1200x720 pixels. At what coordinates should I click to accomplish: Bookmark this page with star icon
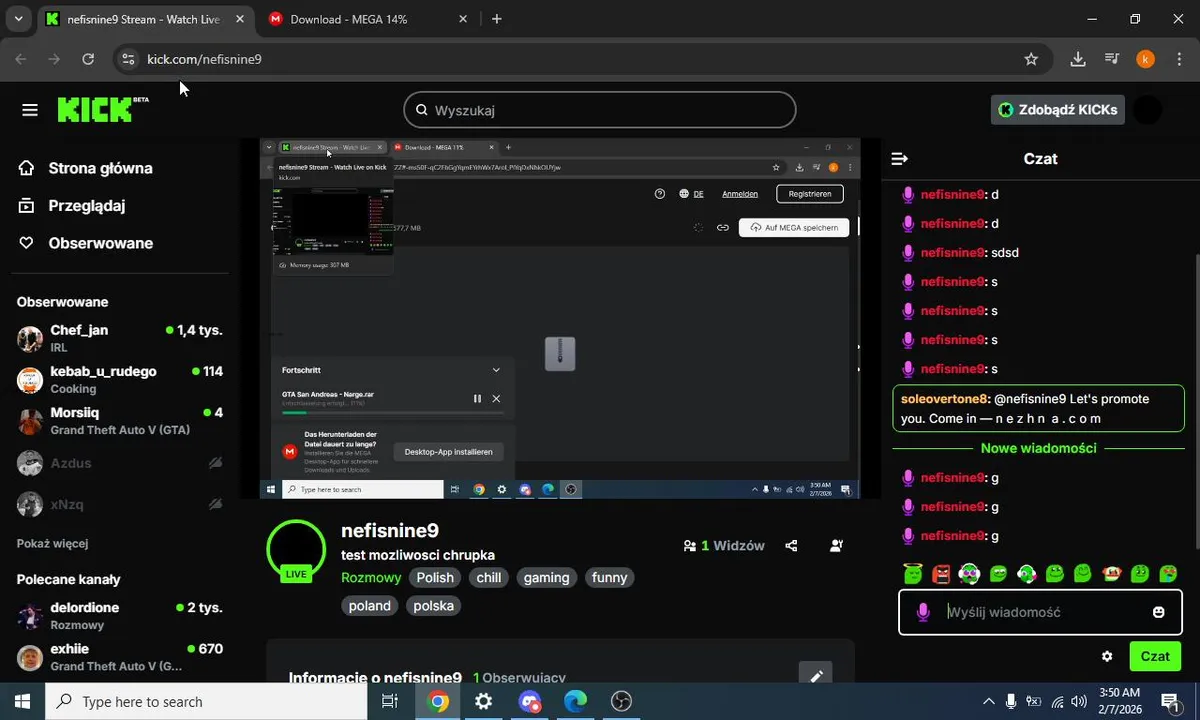1031,59
